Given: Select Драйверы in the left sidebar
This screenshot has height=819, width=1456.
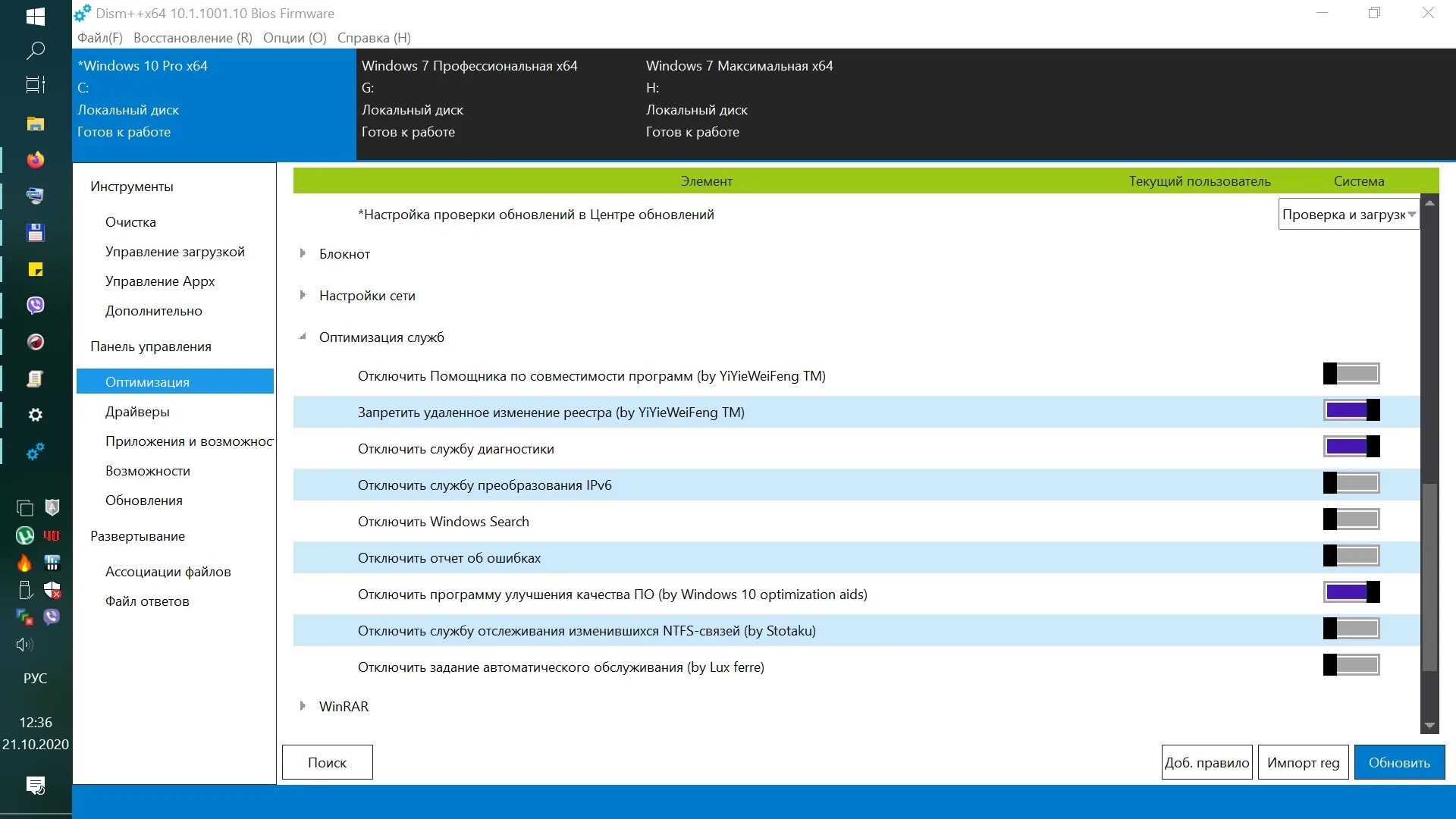Looking at the screenshot, I should coord(137,412).
